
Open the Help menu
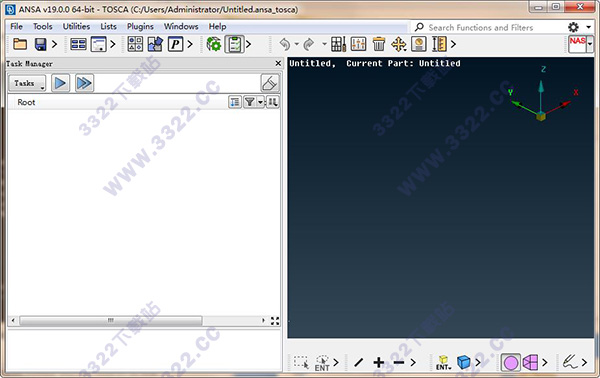[x=217, y=26]
